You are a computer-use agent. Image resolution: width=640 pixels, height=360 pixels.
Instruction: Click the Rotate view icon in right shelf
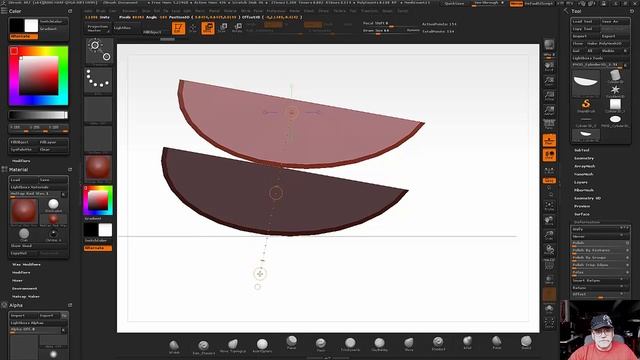(549, 250)
